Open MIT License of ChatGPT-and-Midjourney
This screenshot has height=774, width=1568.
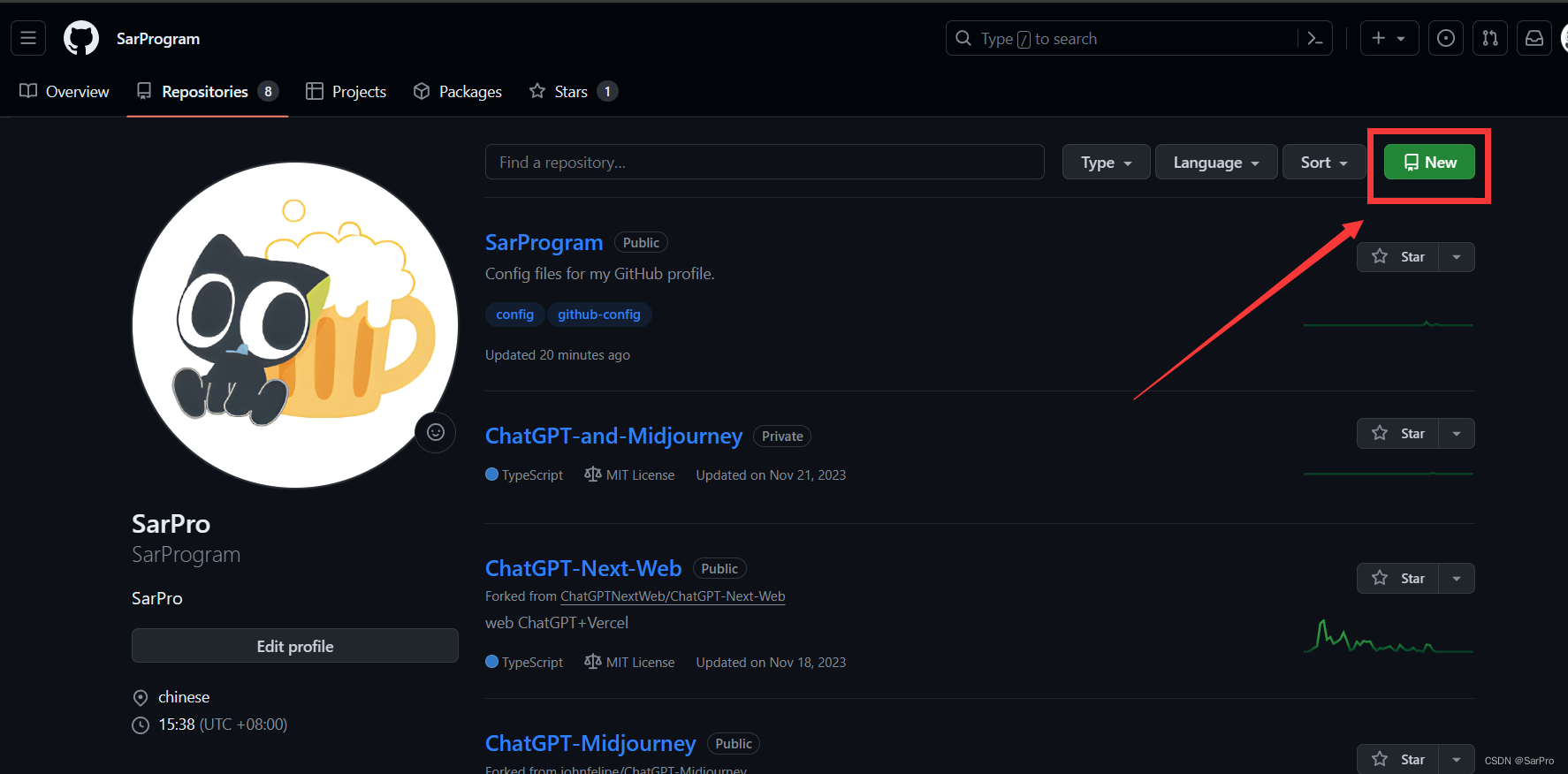tap(629, 475)
